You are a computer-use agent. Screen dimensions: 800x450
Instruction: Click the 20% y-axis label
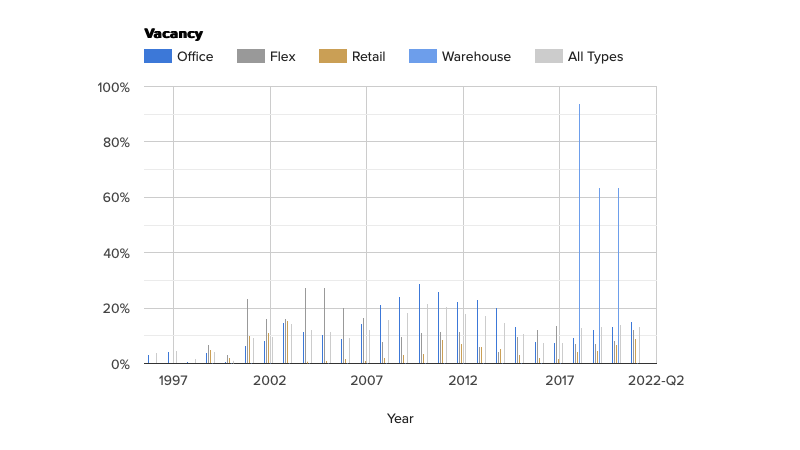116,309
